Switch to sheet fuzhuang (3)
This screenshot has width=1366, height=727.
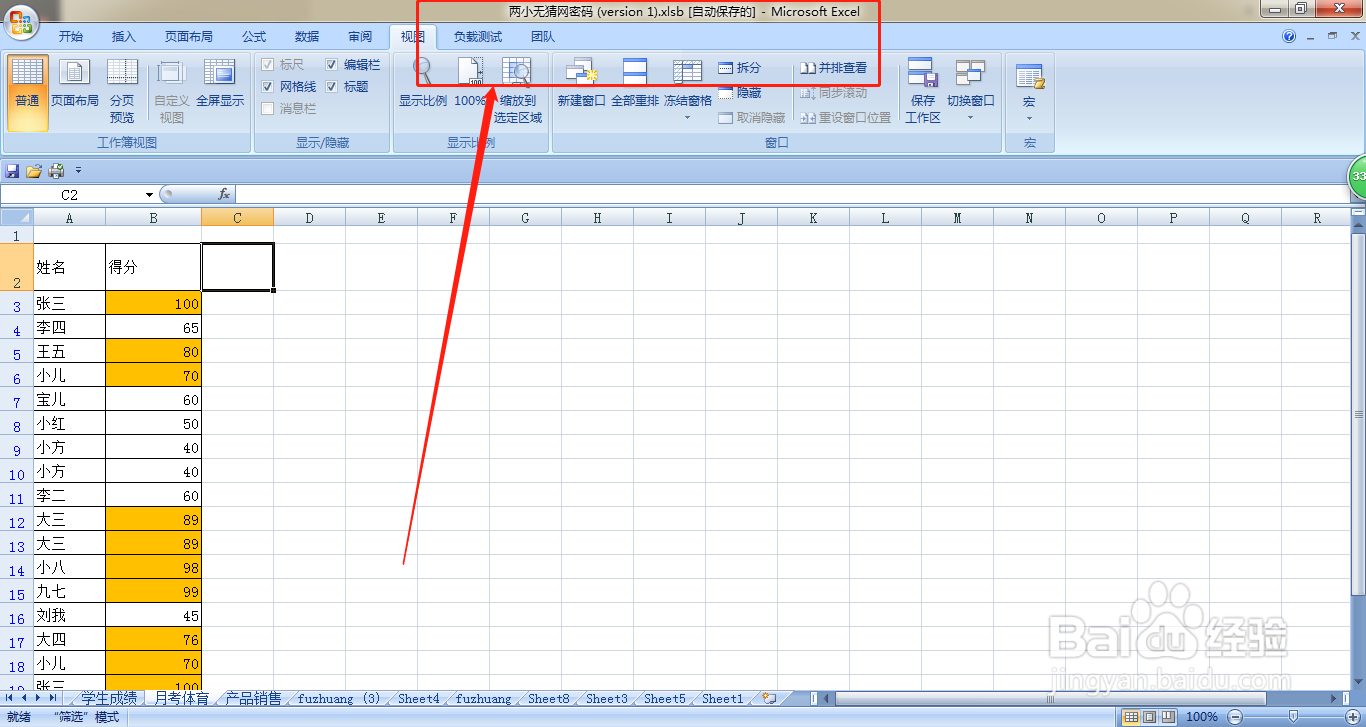pos(339,699)
